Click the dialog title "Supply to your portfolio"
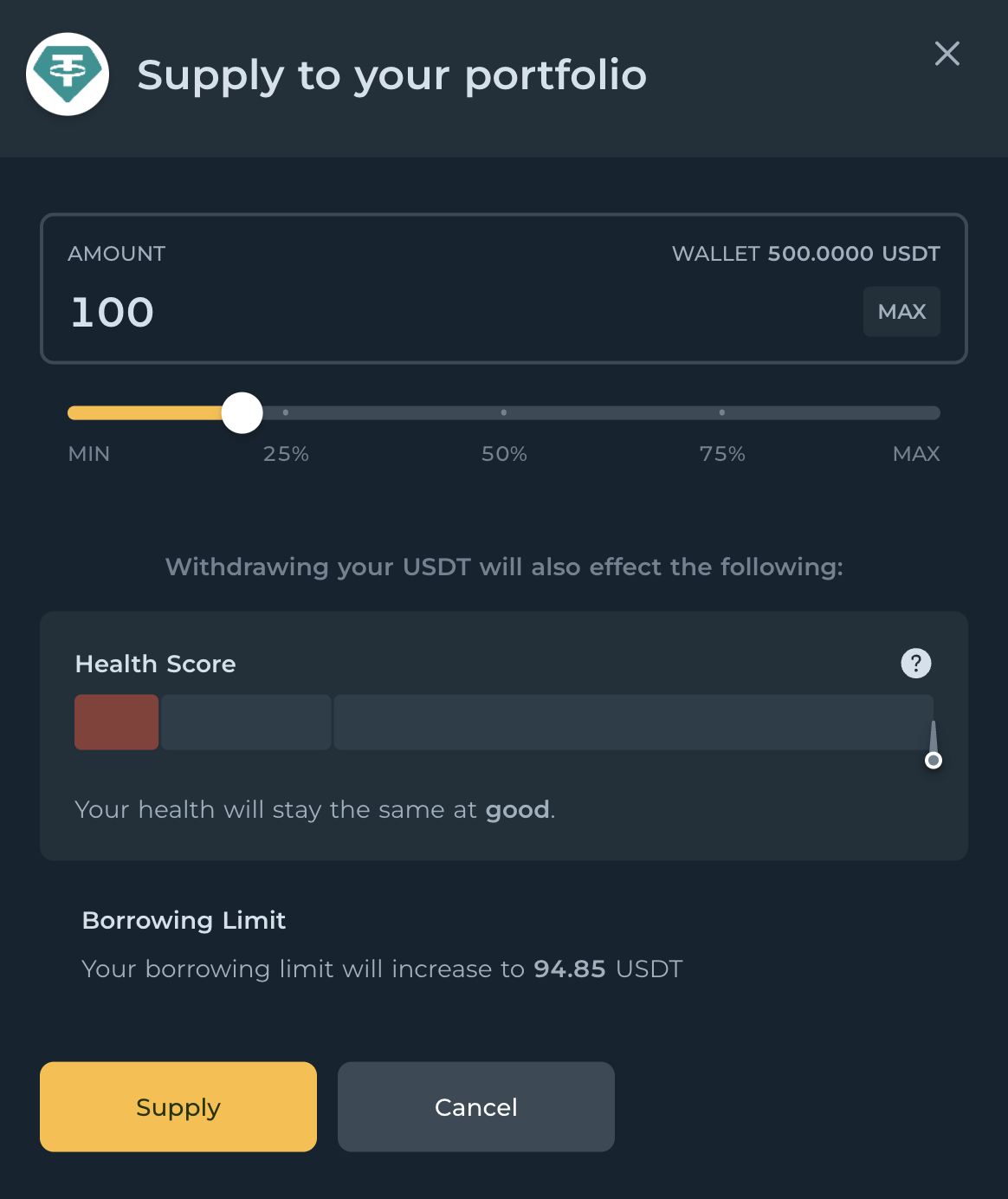Viewport: 1008px width, 1199px height. tap(392, 75)
